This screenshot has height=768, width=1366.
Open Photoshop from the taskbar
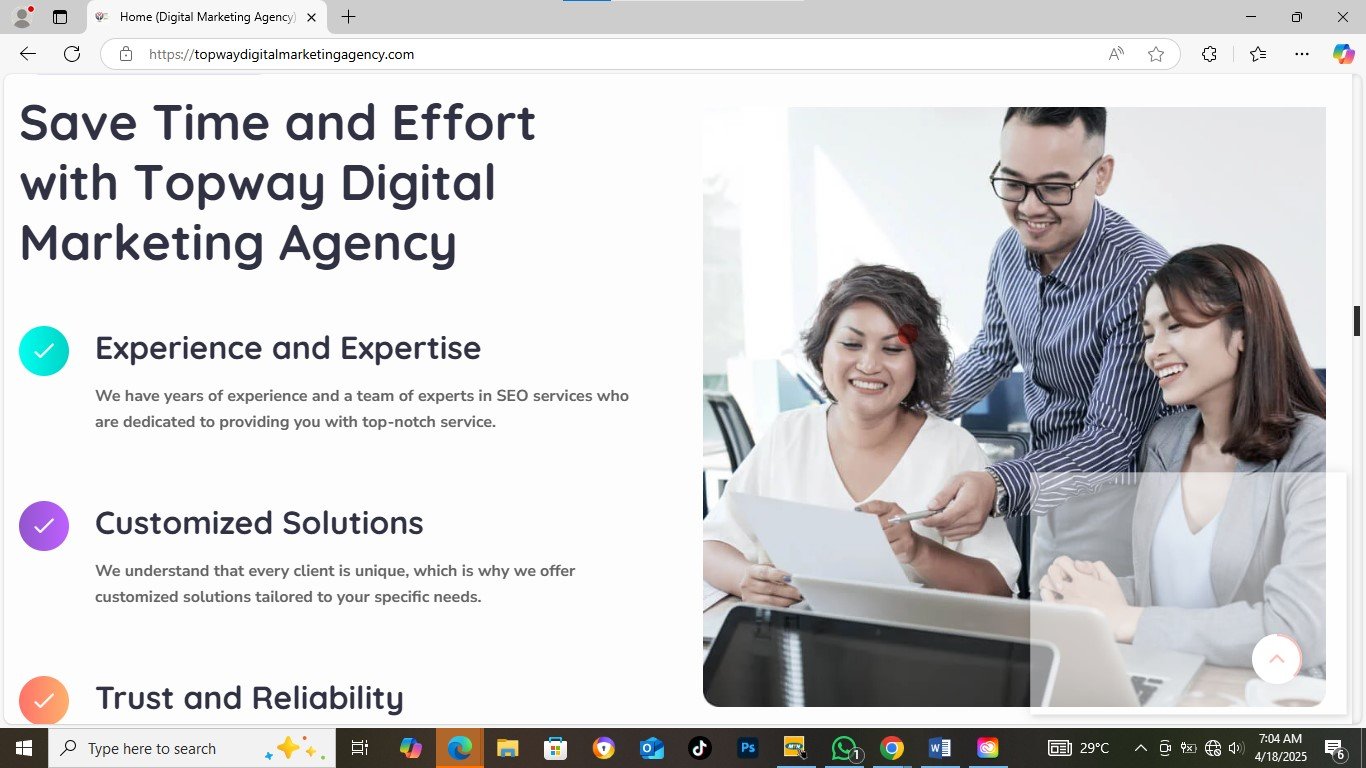click(747, 748)
